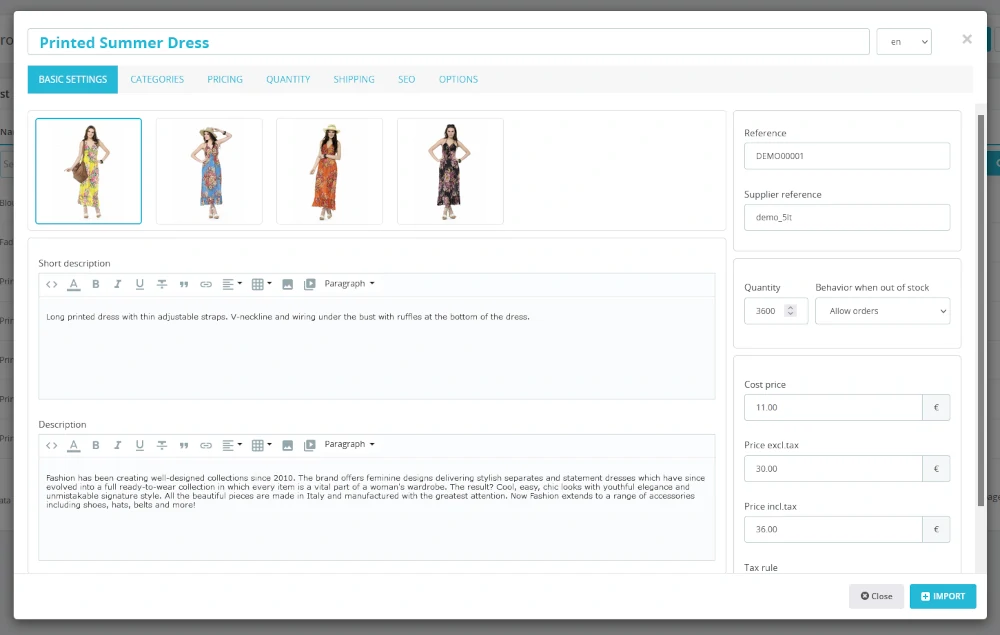Open the Paragraph format dropdown
The height and width of the screenshot is (635, 1000).
[x=349, y=283]
